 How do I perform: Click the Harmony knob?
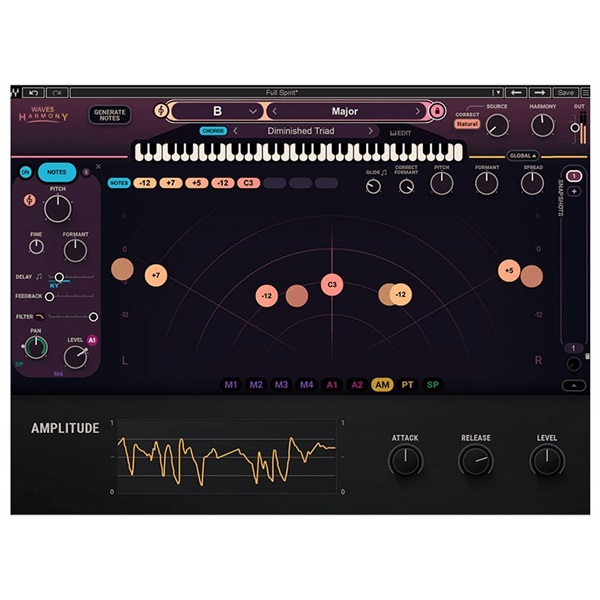point(543,126)
